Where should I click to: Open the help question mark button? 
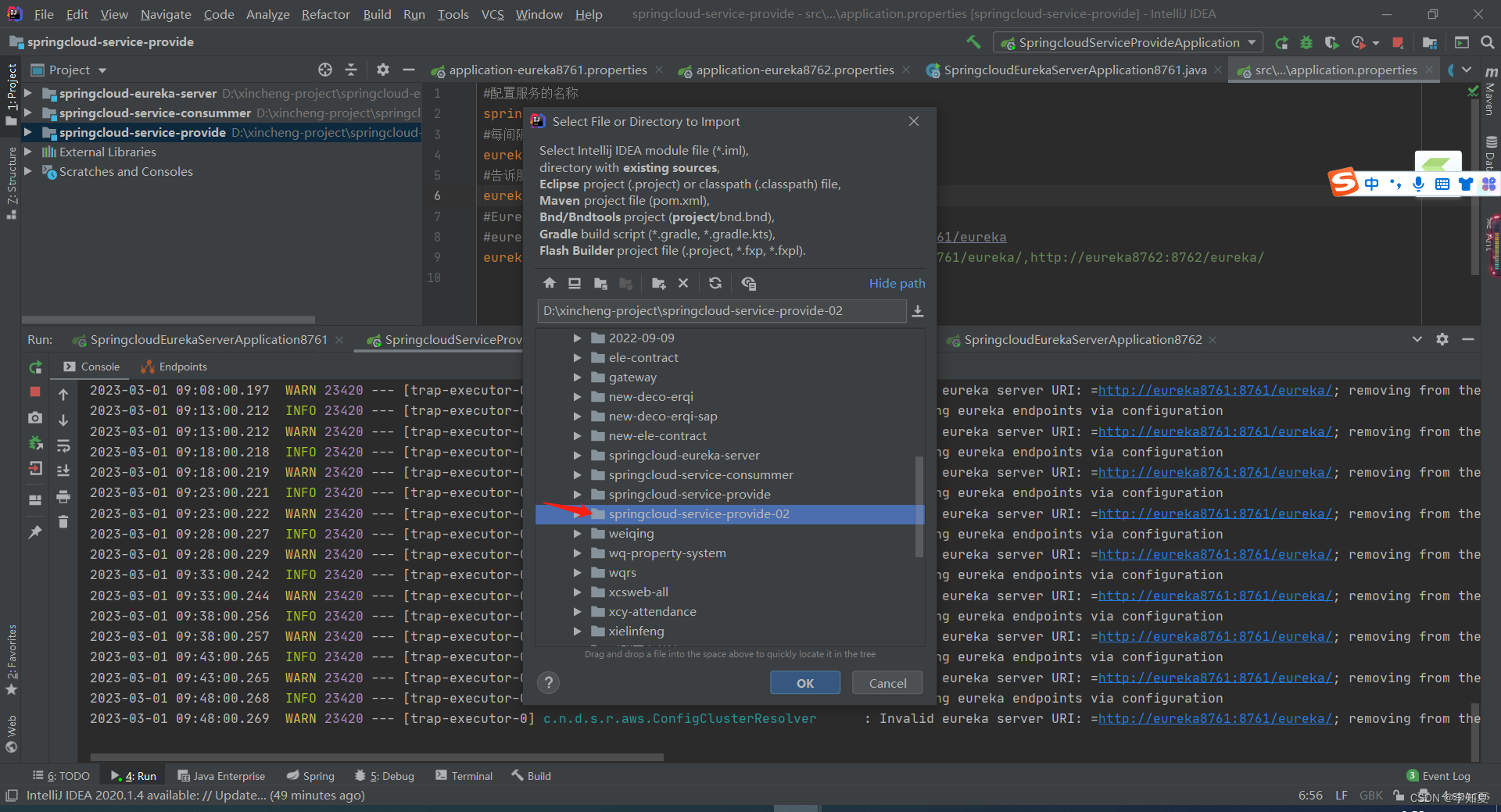(549, 682)
